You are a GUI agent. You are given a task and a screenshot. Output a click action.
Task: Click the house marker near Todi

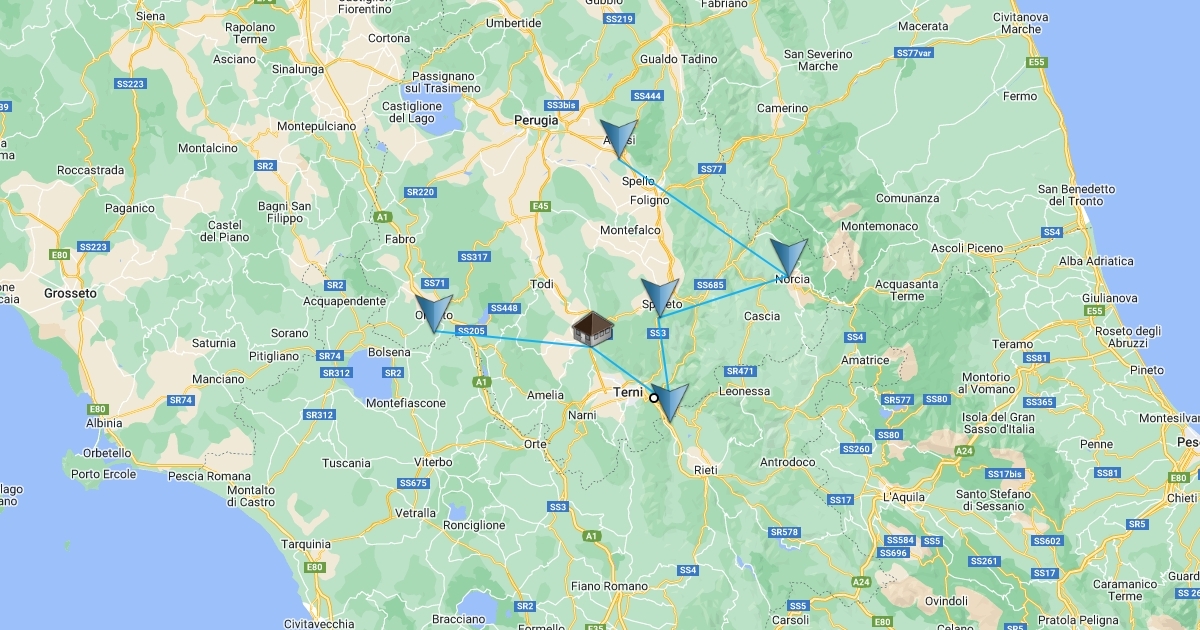(593, 329)
